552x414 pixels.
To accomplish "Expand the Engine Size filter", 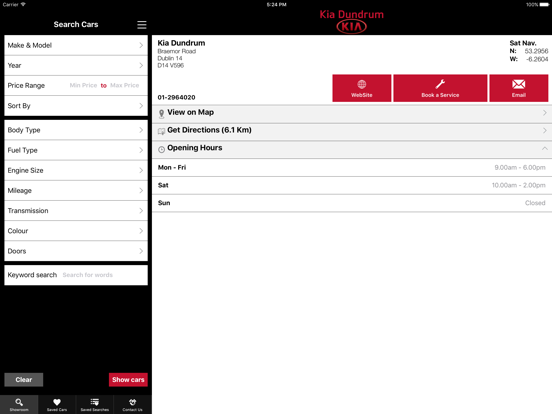I will pyautogui.click(x=76, y=170).
